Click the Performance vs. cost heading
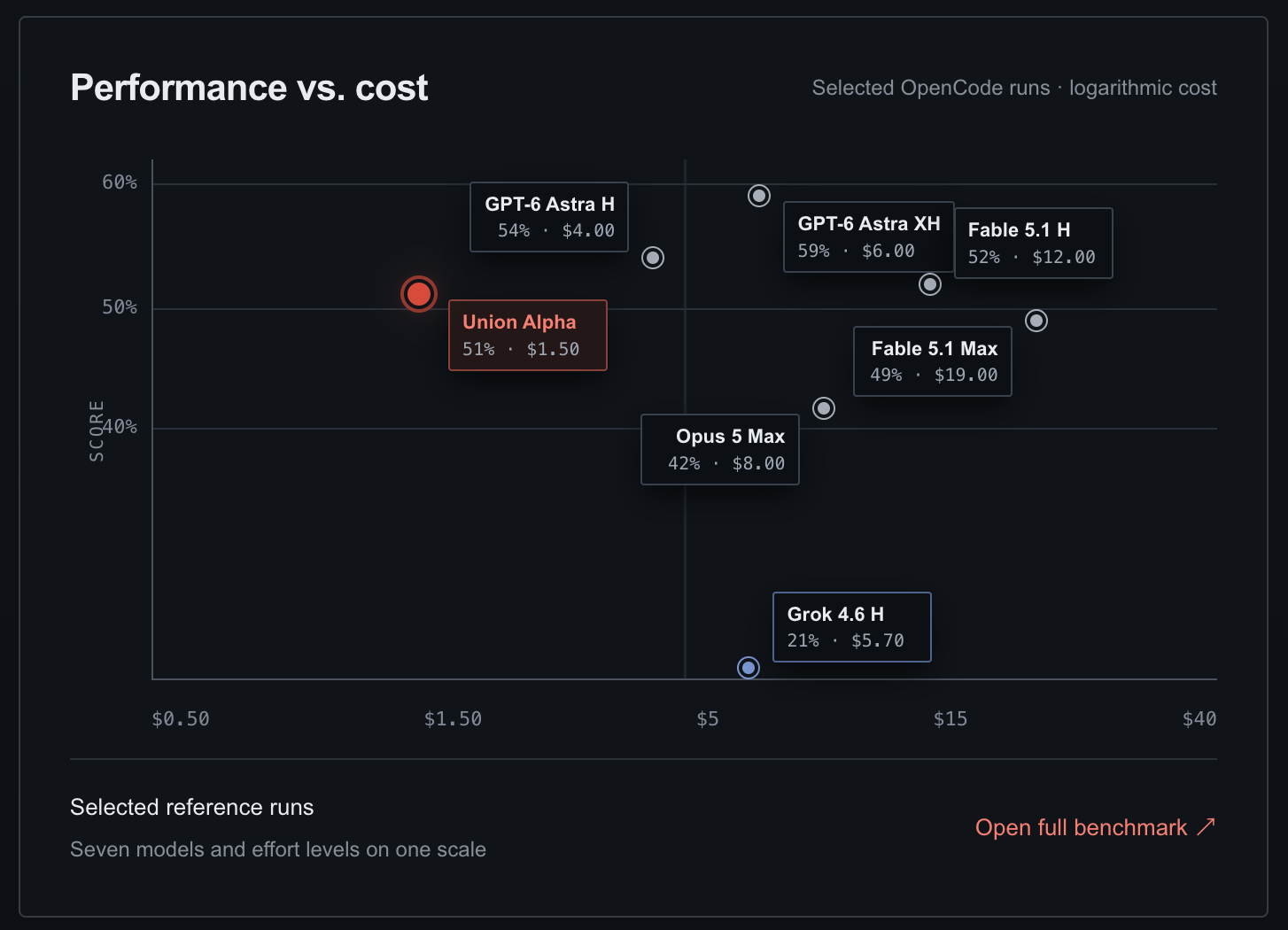 (249, 88)
